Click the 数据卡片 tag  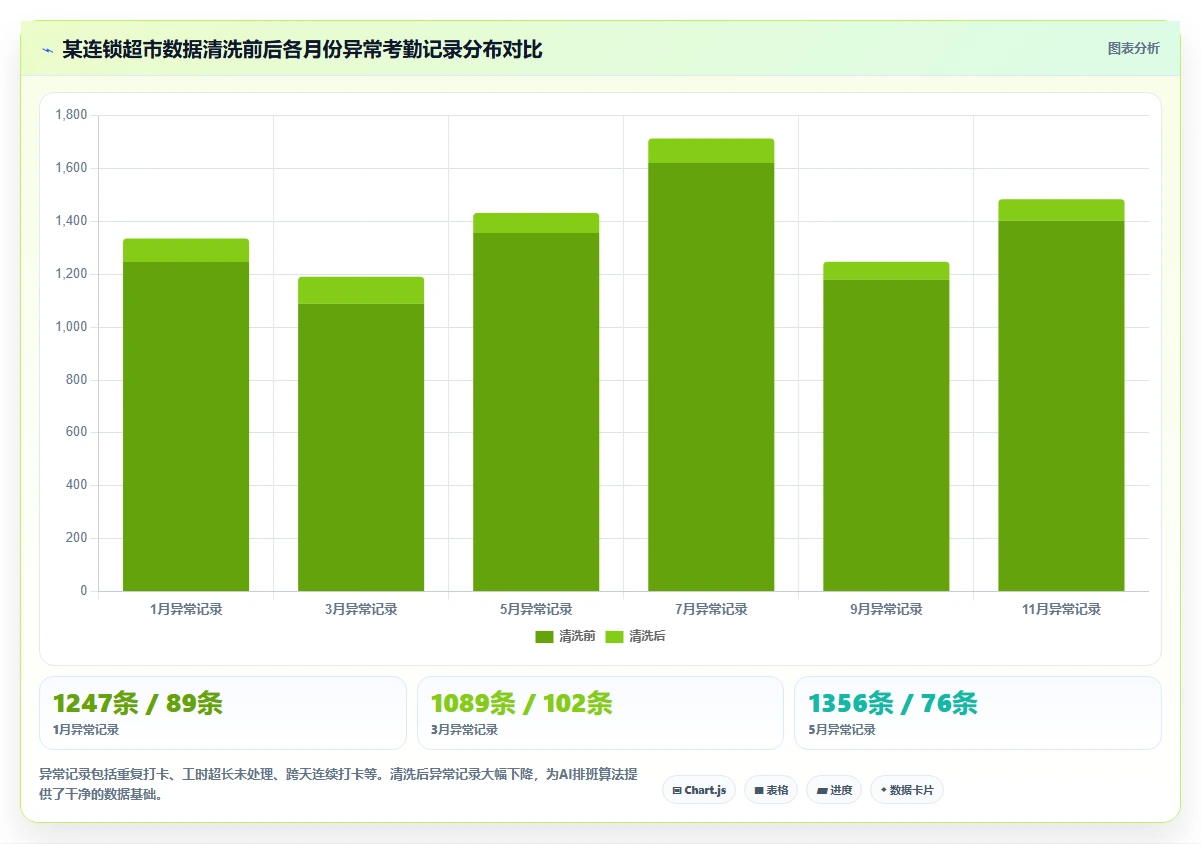pos(907,790)
